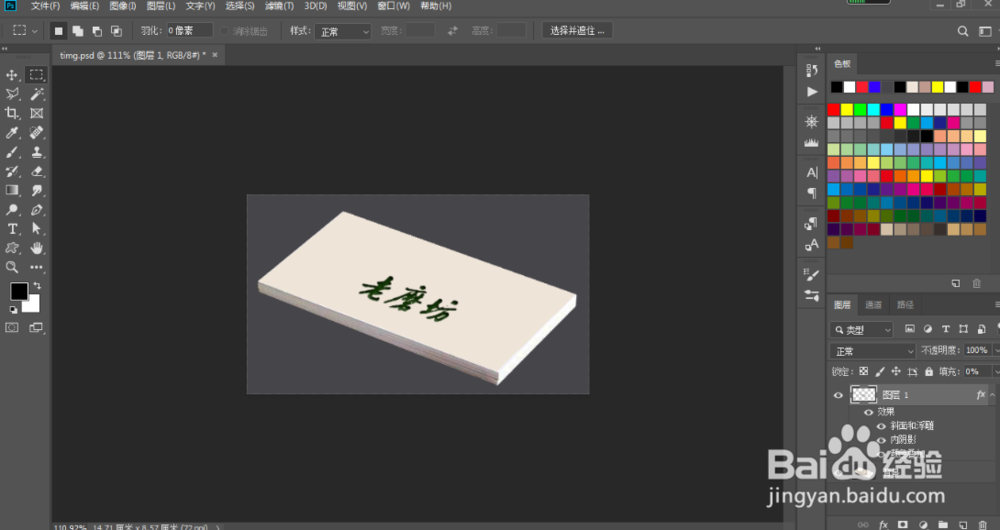Select the Polygonal Lasso tool
This screenshot has width=1000, height=530.
coord(12,94)
